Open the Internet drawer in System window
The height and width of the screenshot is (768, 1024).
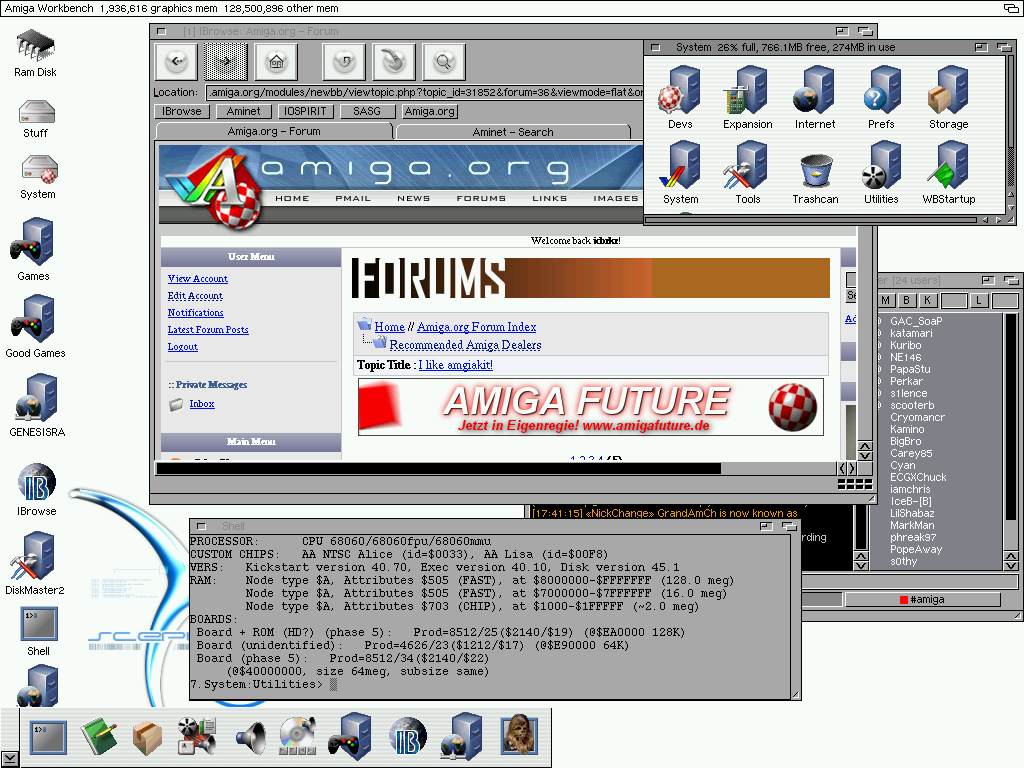(x=814, y=97)
